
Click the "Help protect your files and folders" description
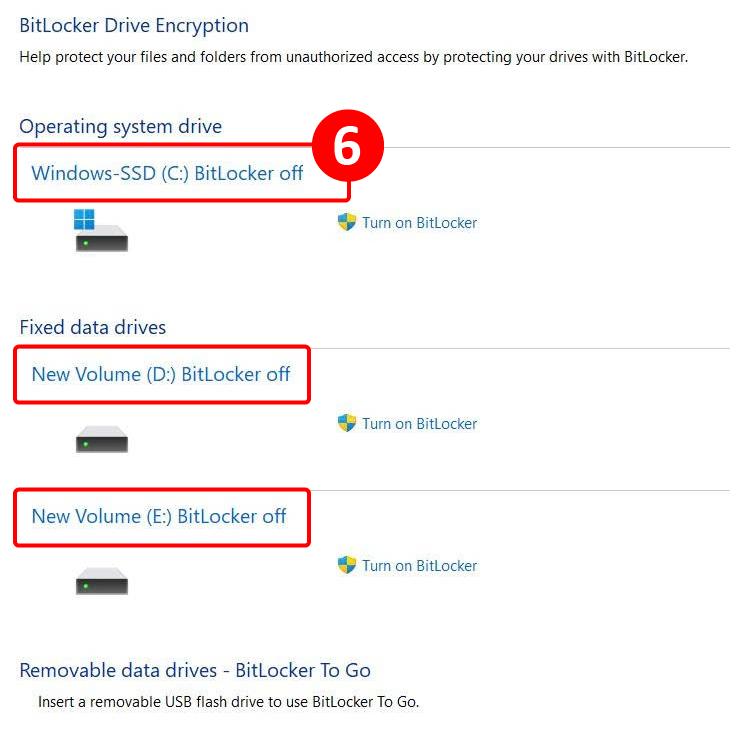click(353, 57)
